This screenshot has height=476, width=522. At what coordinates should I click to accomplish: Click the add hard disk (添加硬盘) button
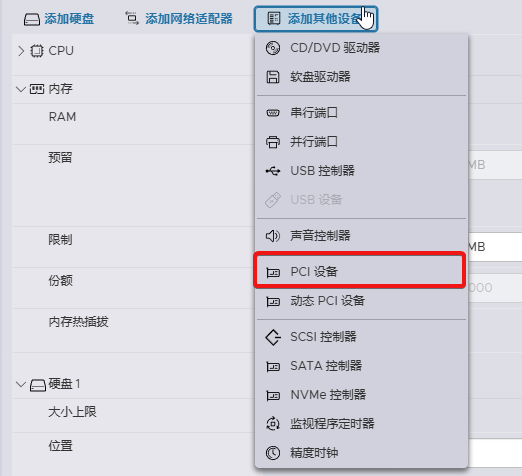coord(59,19)
